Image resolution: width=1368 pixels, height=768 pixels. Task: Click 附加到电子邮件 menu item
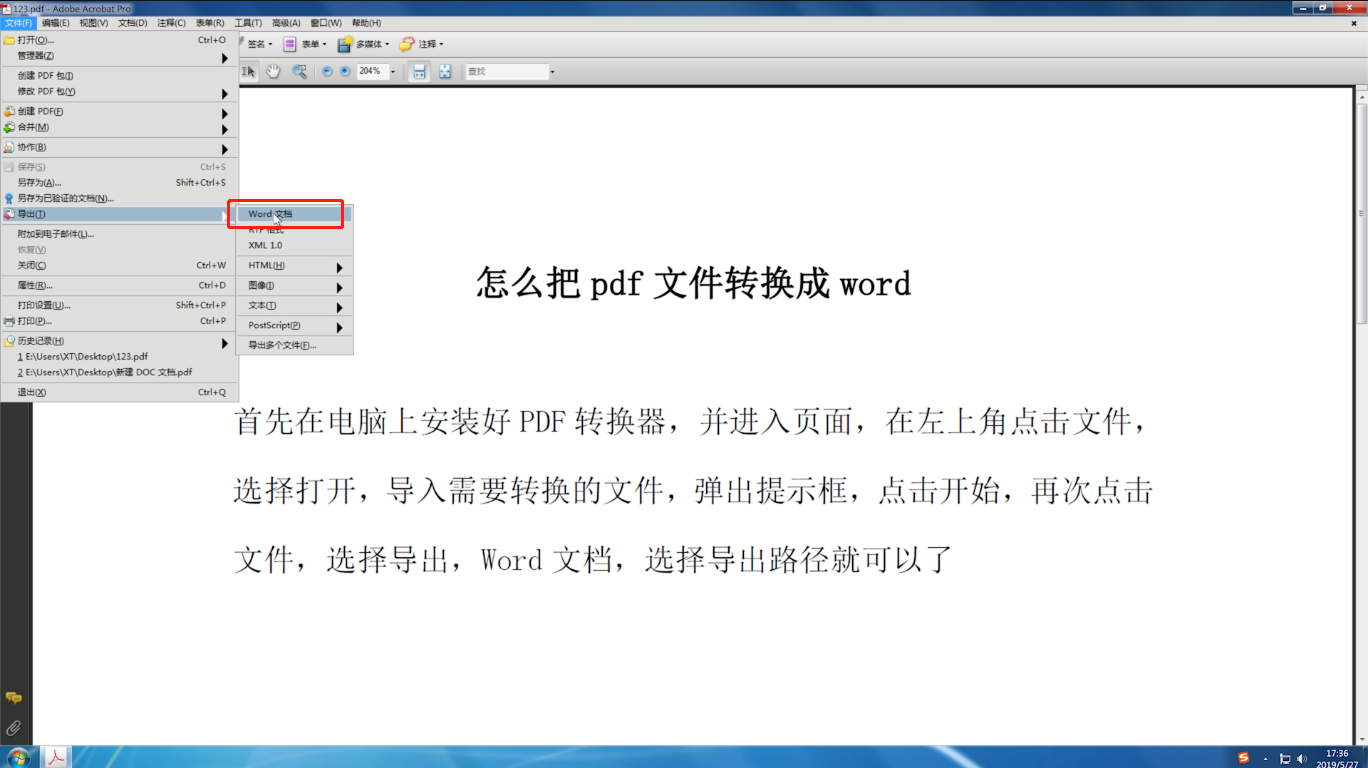click(119, 234)
